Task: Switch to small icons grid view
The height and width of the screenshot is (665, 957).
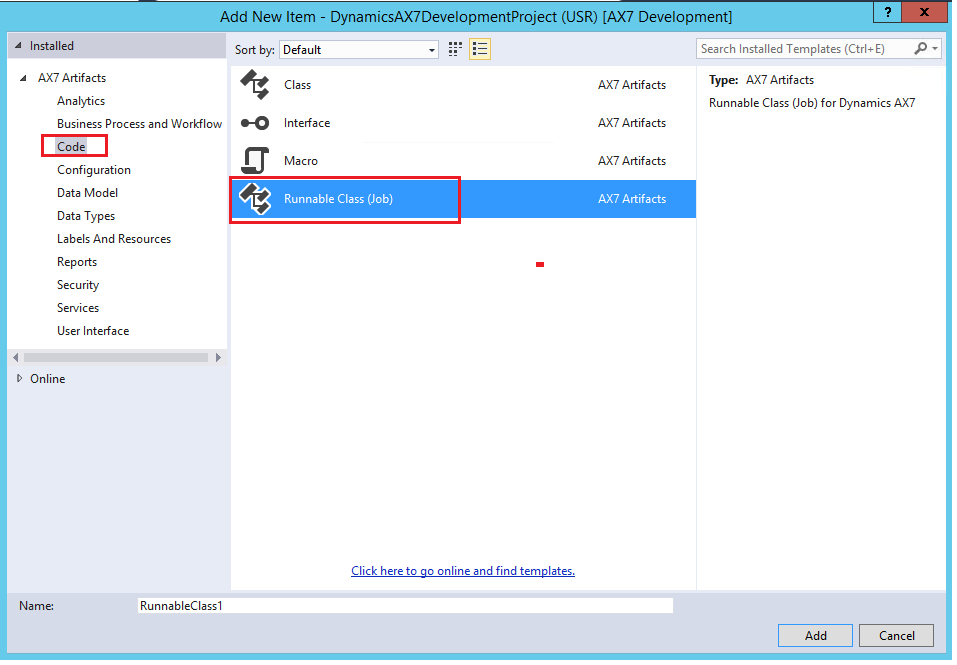Action: coord(456,49)
